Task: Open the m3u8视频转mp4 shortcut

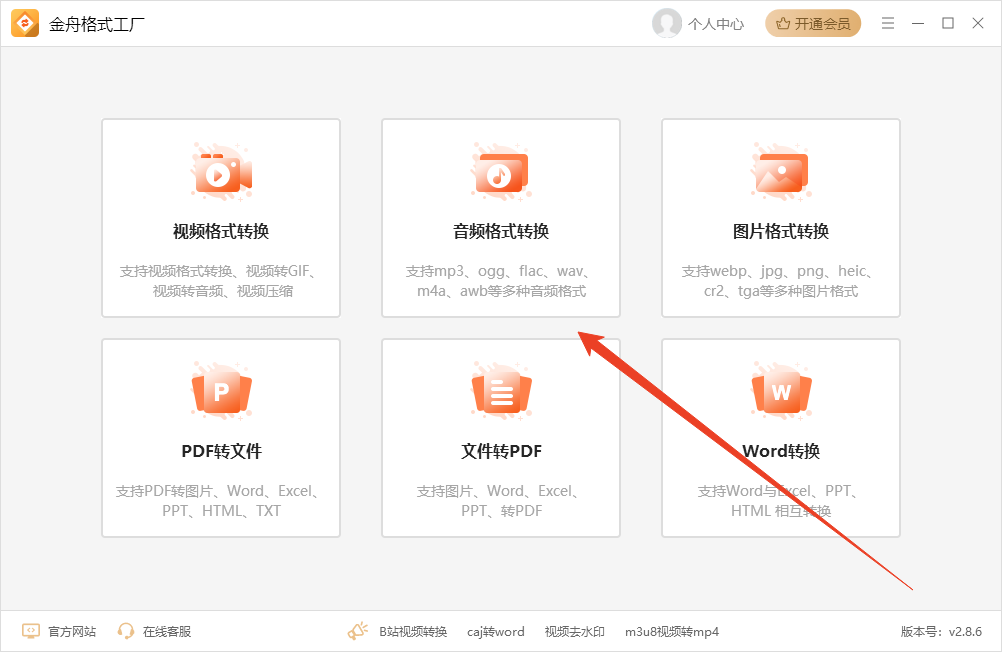Action: pyautogui.click(x=671, y=631)
